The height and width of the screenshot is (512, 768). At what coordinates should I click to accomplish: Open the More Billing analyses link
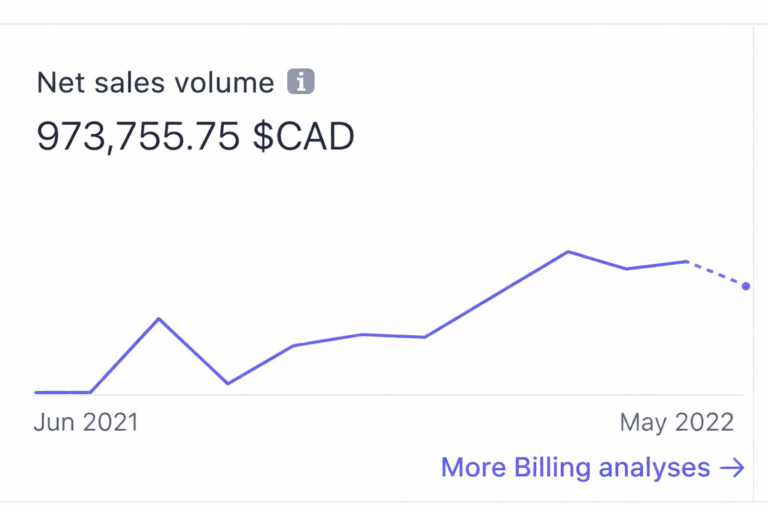tap(576, 468)
